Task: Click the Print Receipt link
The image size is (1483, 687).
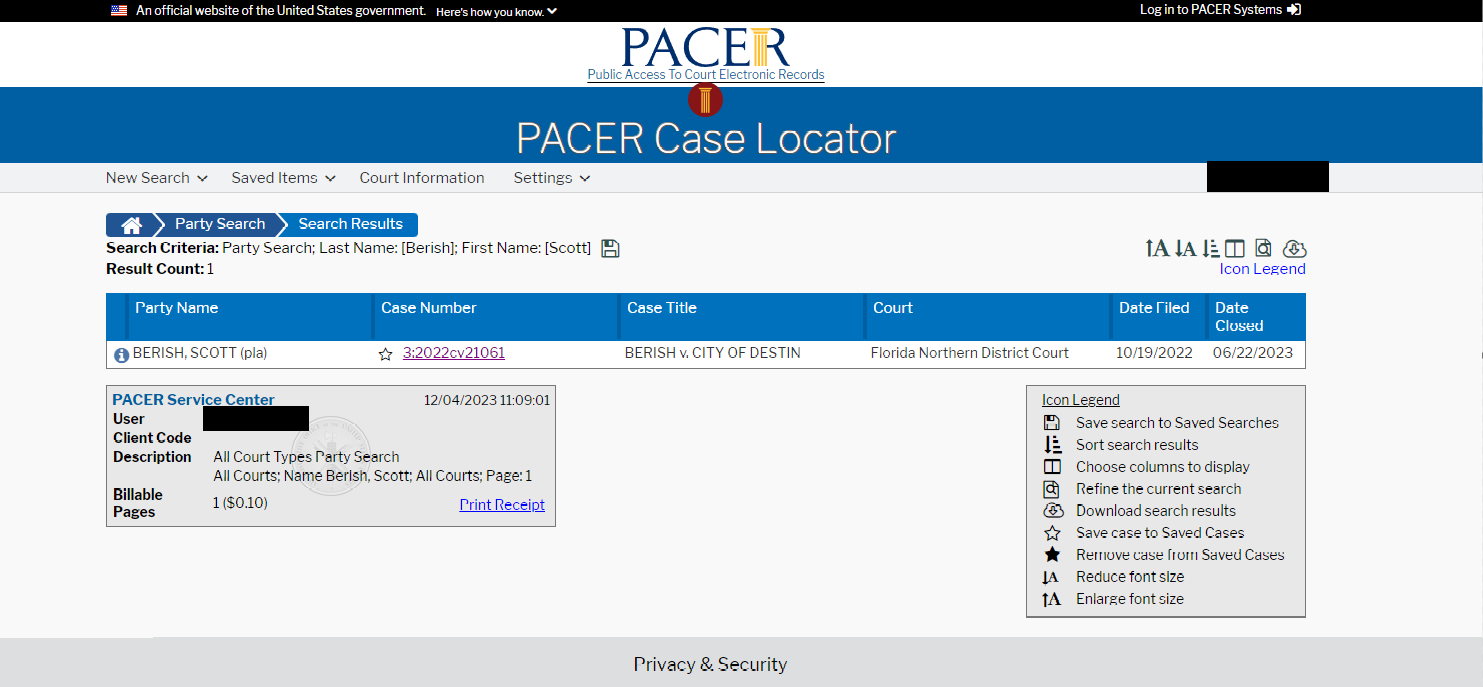Action: [502, 505]
